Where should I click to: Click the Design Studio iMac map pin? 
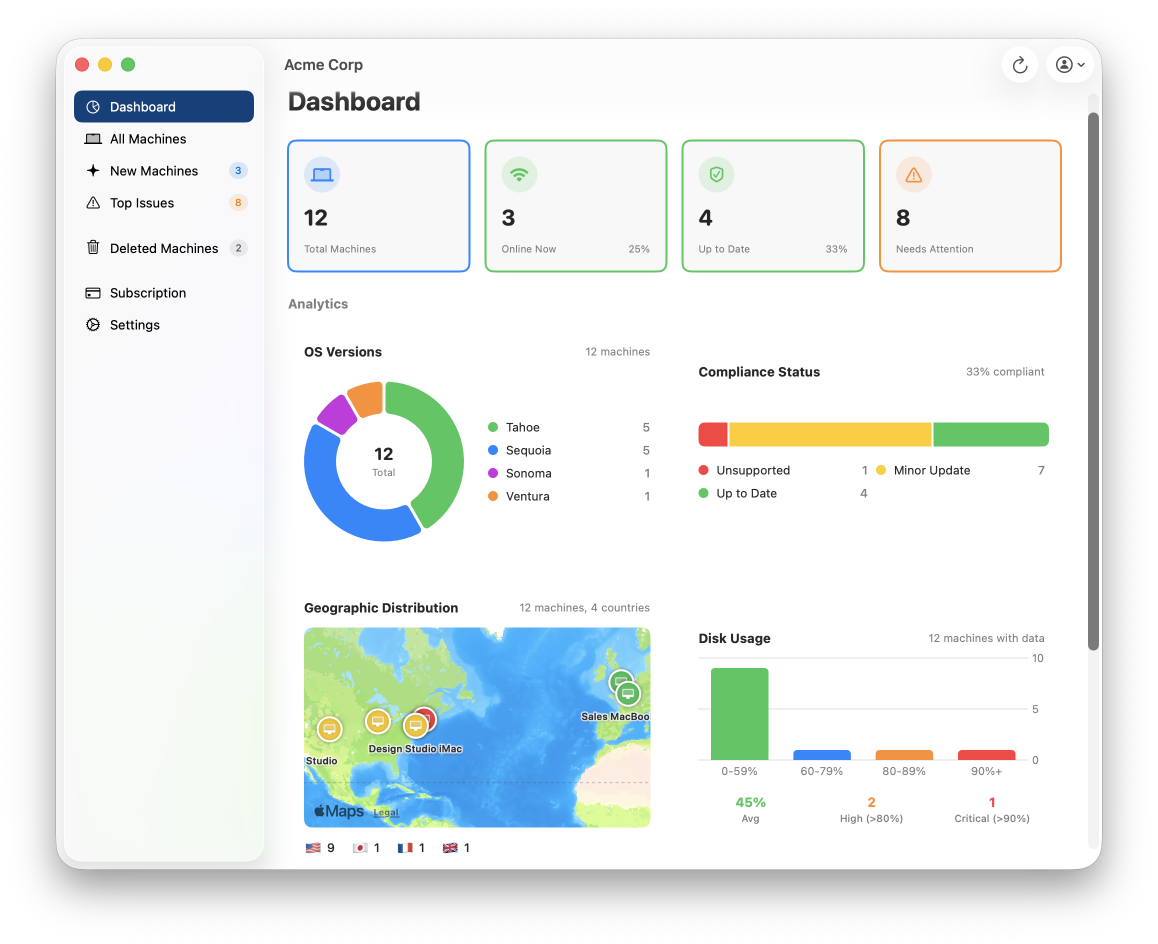(x=416, y=726)
